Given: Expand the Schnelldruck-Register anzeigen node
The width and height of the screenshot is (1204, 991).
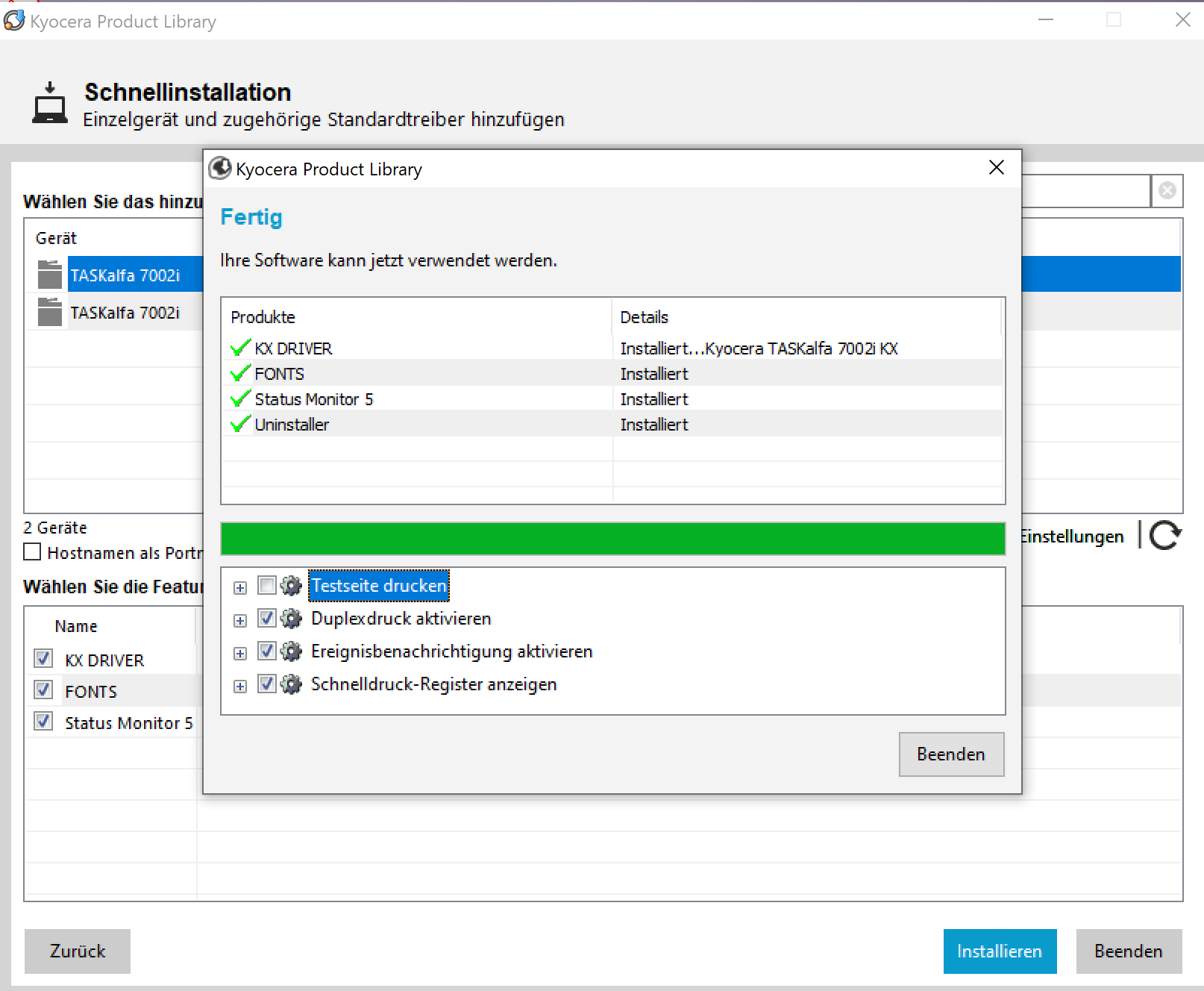Looking at the screenshot, I should click(x=240, y=687).
